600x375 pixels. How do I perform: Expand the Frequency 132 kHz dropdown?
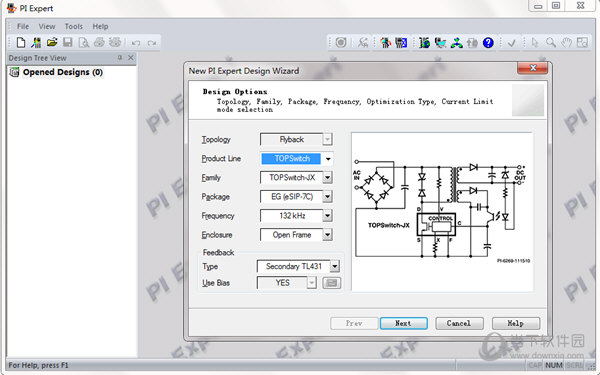pyautogui.click(x=328, y=216)
